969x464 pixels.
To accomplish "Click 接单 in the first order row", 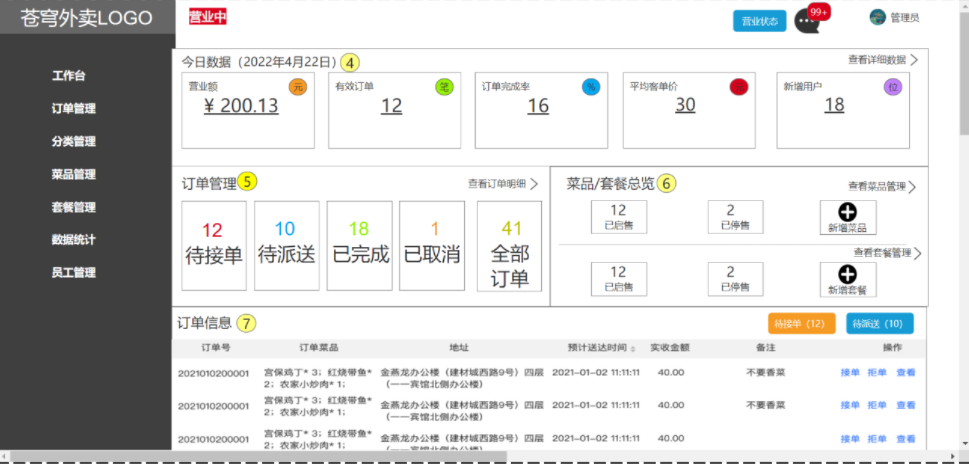I will coord(850,373).
